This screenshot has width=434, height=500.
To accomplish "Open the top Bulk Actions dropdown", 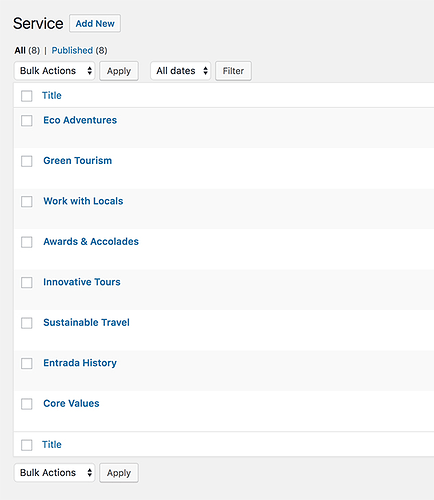I will pyautogui.click(x=55, y=71).
